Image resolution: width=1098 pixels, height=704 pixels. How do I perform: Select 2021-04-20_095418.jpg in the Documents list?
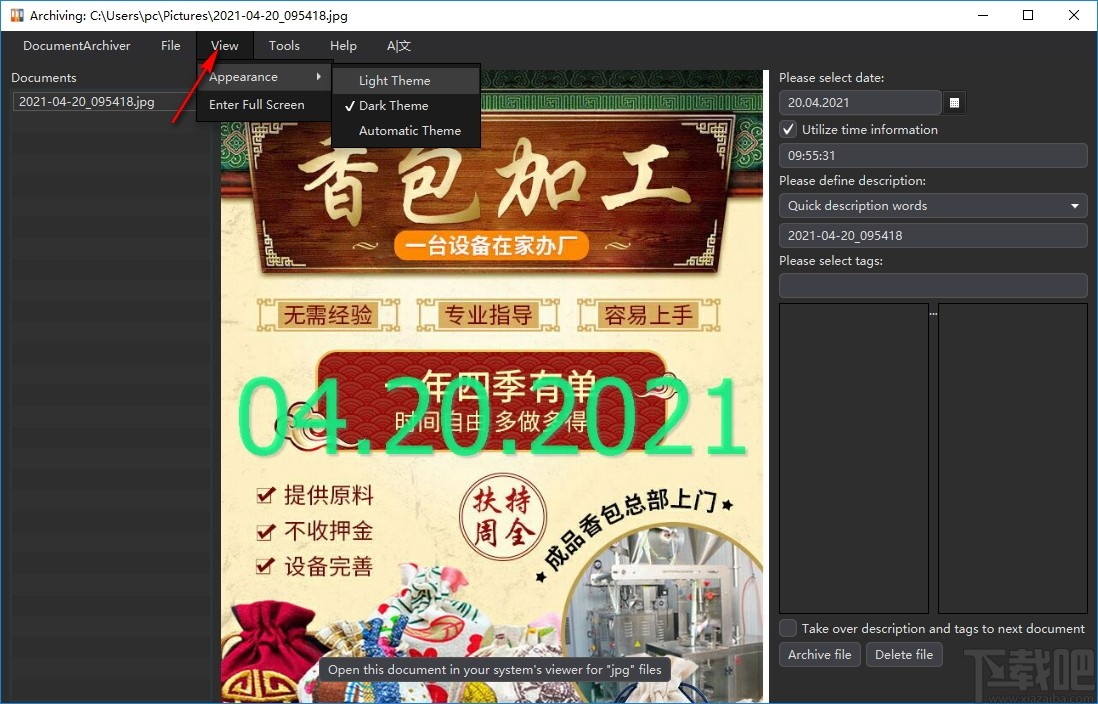coord(100,101)
